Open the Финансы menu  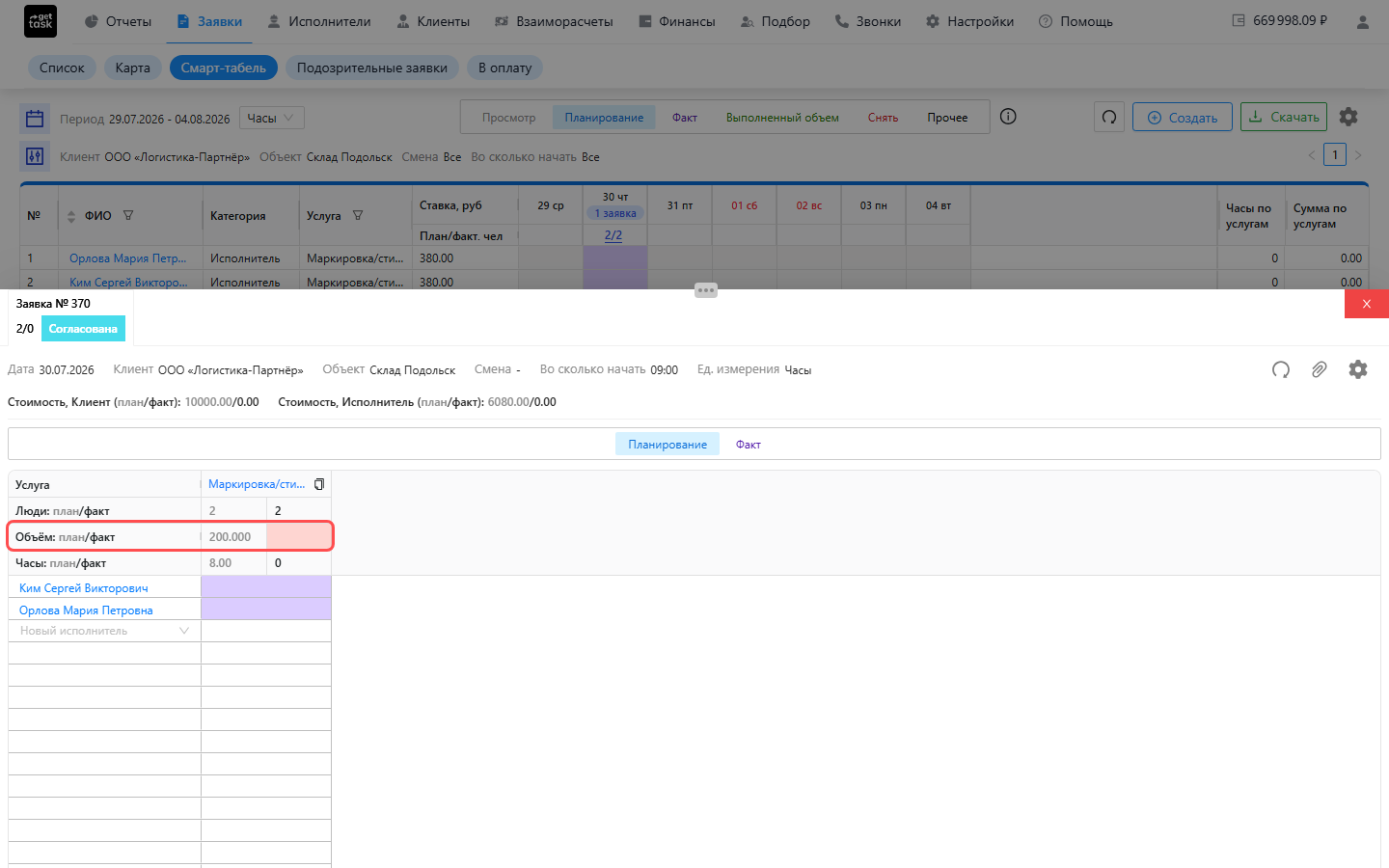(x=676, y=21)
